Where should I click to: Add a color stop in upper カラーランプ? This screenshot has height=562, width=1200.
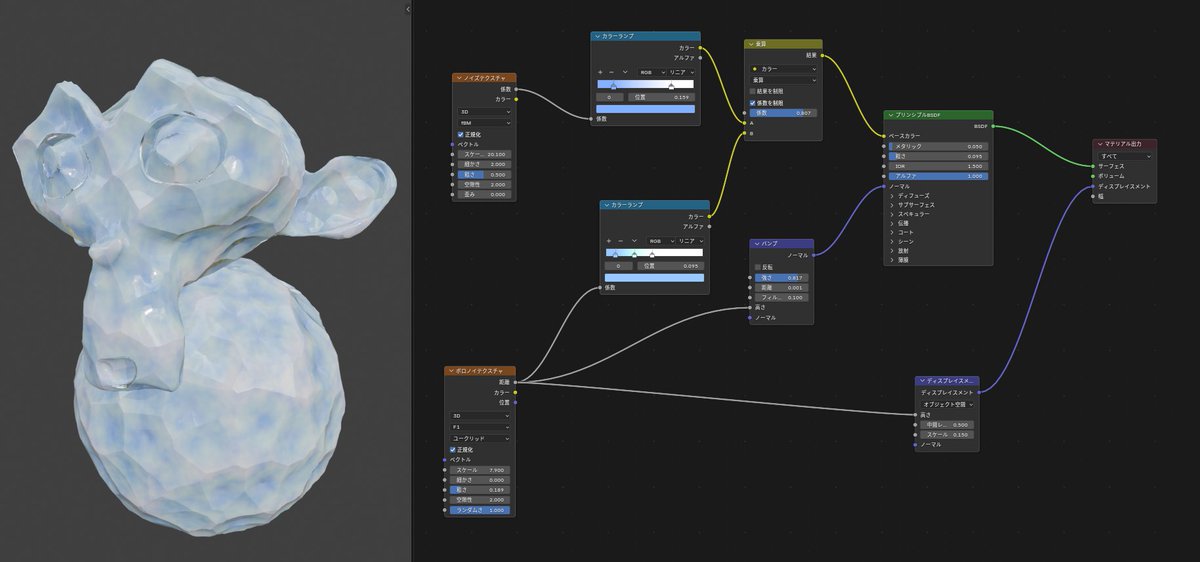click(600, 72)
